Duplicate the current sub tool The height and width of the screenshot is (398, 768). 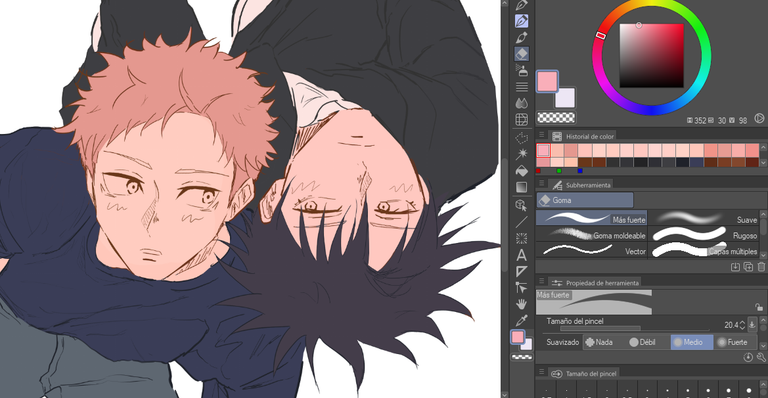tap(748, 267)
